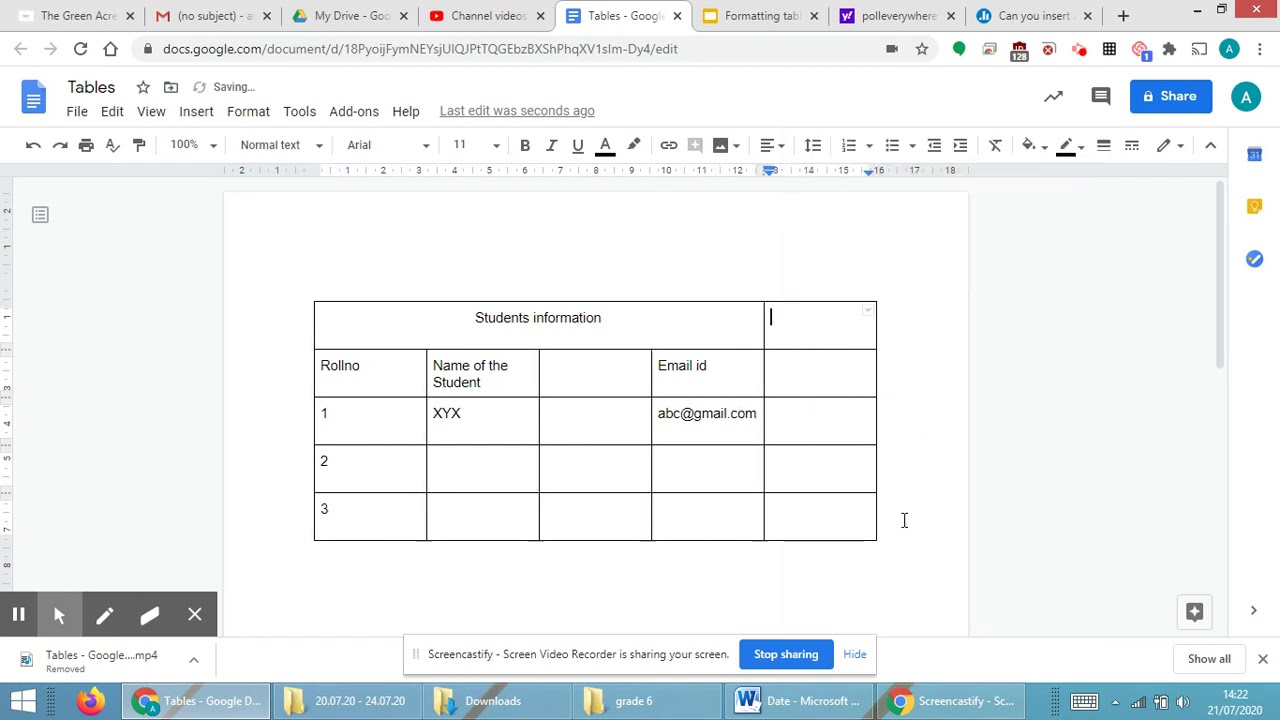Click the Explore button at bottom right
This screenshot has width=1280, height=720.
tap(1195, 612)
